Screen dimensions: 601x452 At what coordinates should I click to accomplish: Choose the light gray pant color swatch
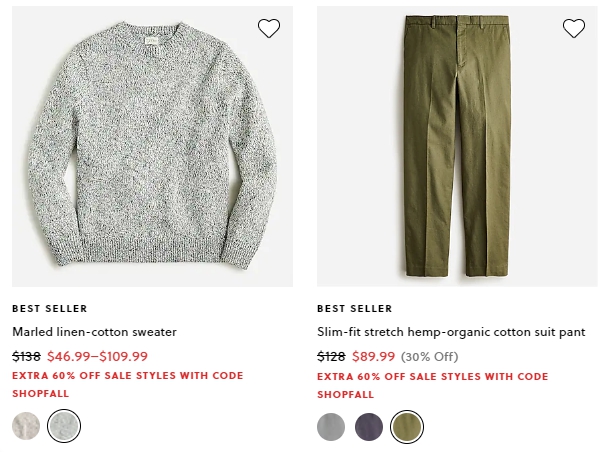pos(331,427)
